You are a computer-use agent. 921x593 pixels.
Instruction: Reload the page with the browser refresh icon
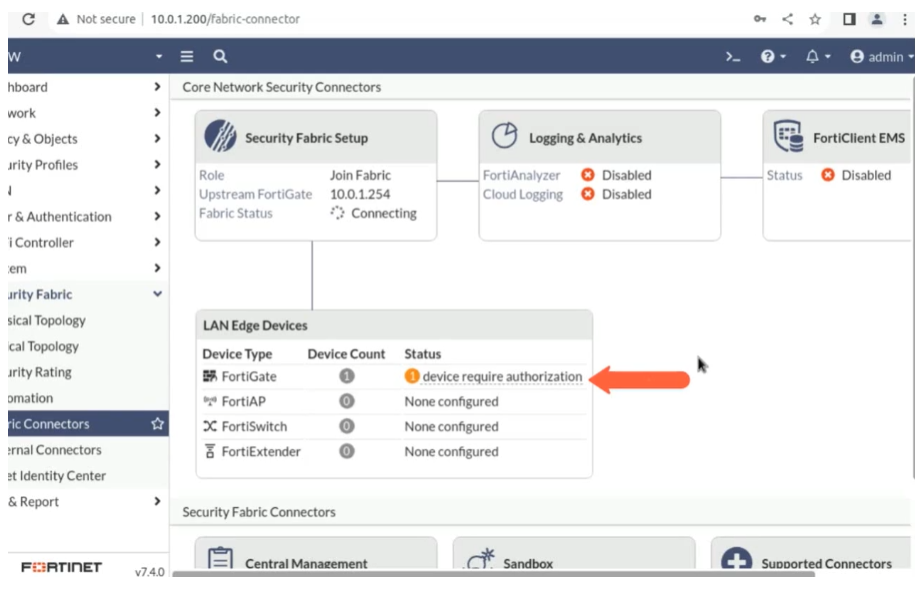pos(28,19)
